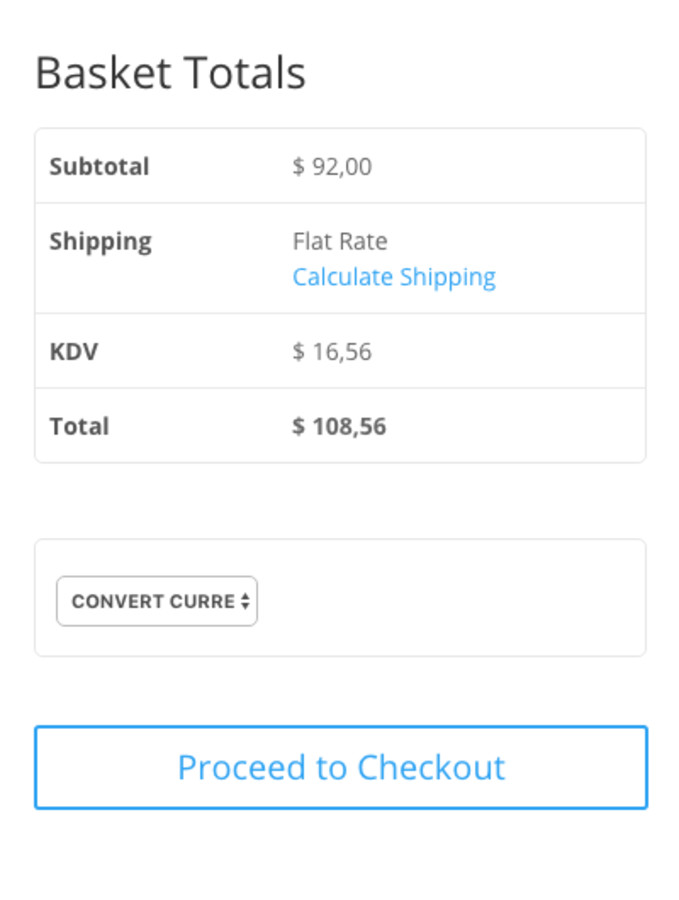Open the Convert Currency dropdown

point(156,601)
